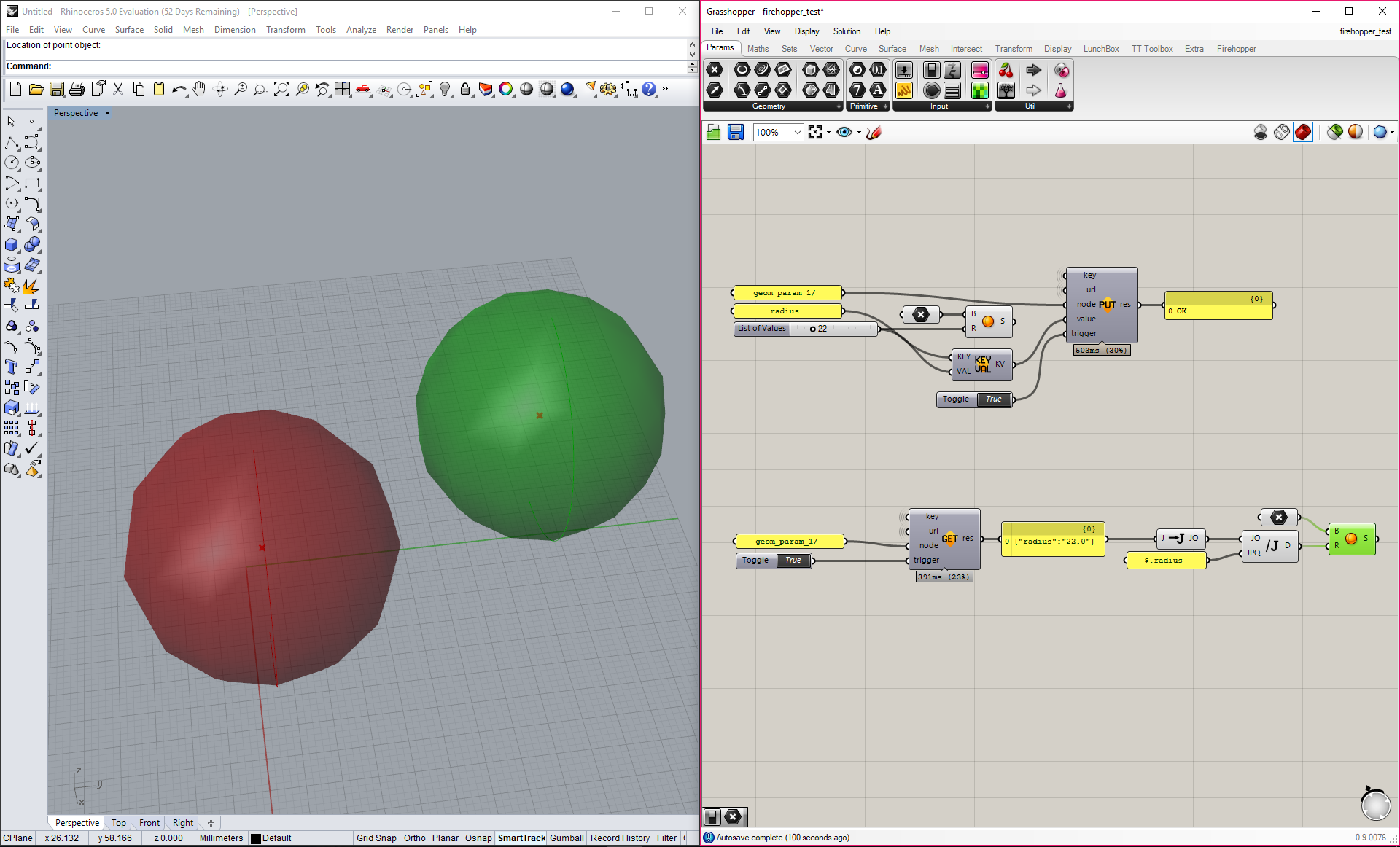
Task: Open the Solution menu in Grasshopper
Action: click(x=847, y=31)
